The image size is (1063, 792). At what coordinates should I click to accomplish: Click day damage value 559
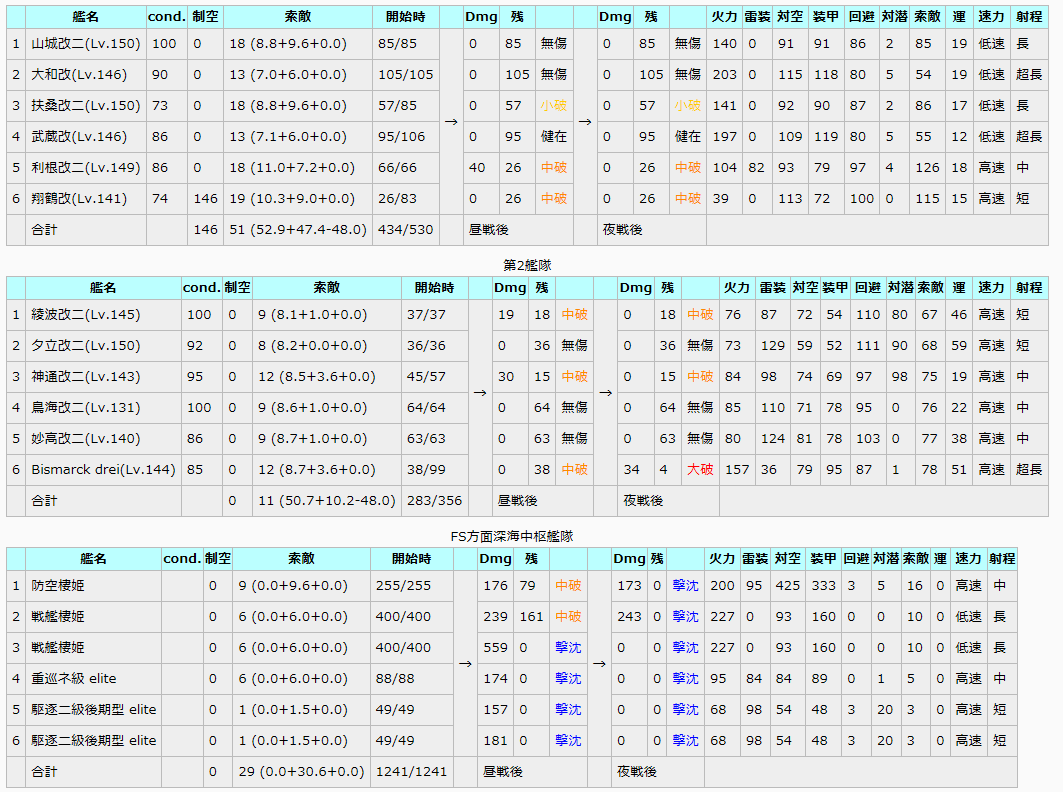point(495,648)
